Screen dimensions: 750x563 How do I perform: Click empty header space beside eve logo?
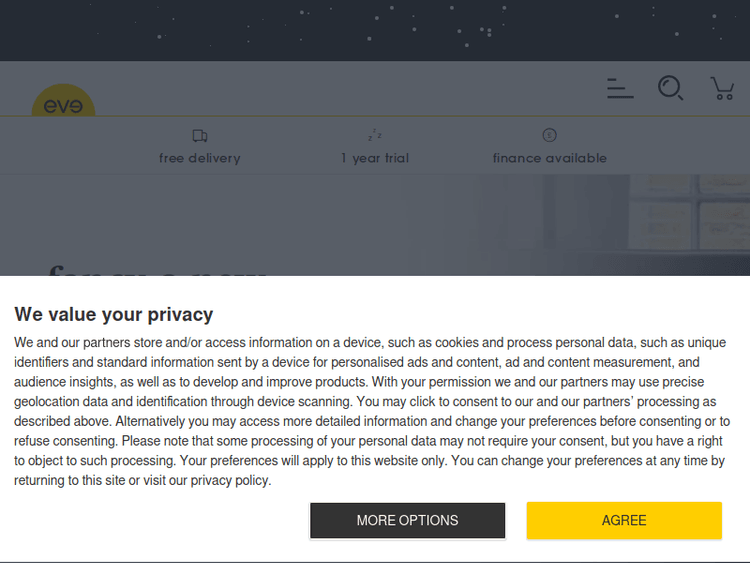click(350, 90)
